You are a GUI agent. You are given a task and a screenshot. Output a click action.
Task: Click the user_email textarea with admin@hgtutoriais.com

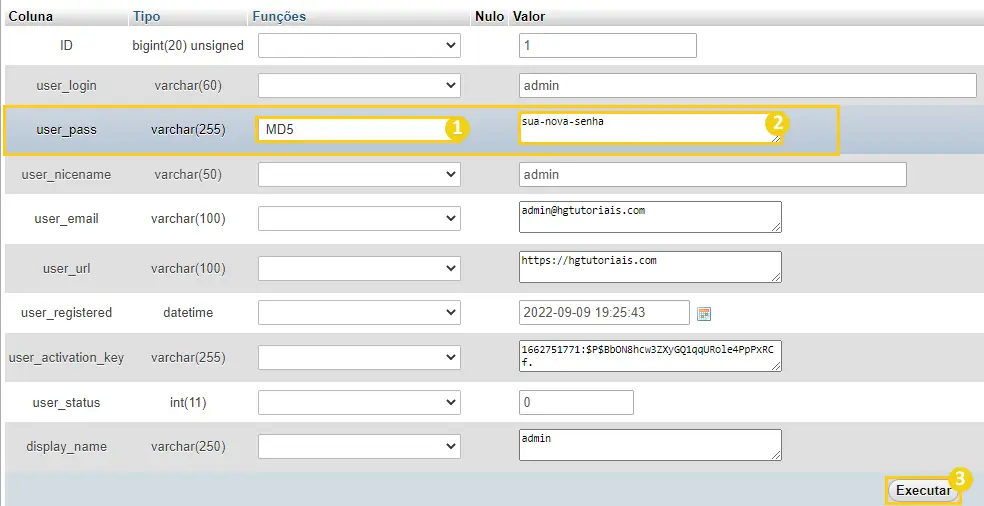650,217
